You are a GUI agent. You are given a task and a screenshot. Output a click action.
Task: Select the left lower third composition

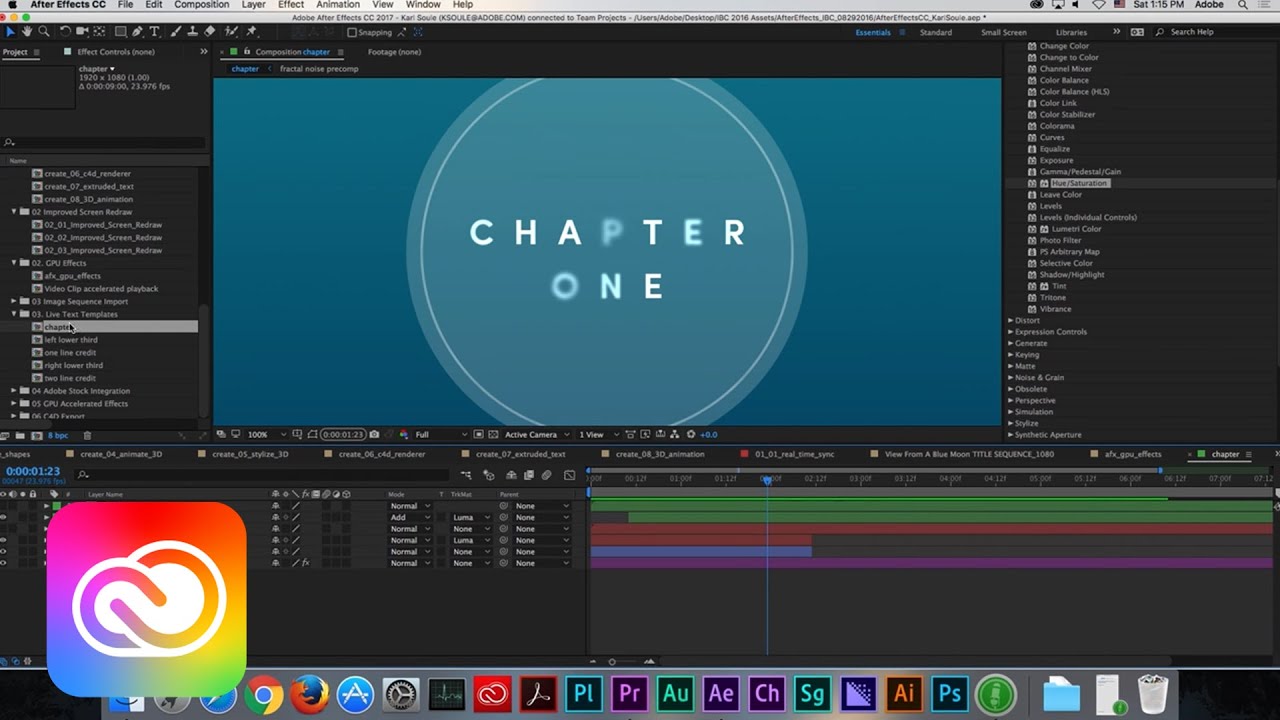(70, 340)
